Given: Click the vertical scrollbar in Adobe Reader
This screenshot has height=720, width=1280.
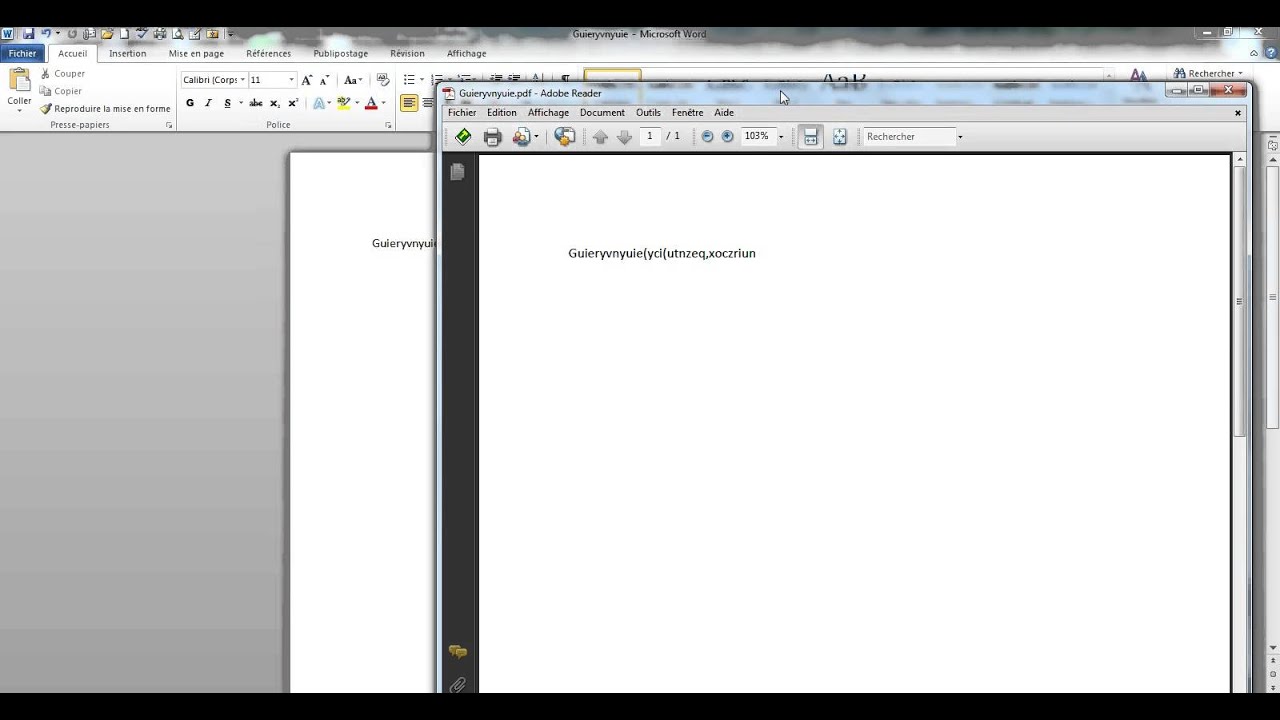Looking at the screenshot, I should coord(1240,300).
